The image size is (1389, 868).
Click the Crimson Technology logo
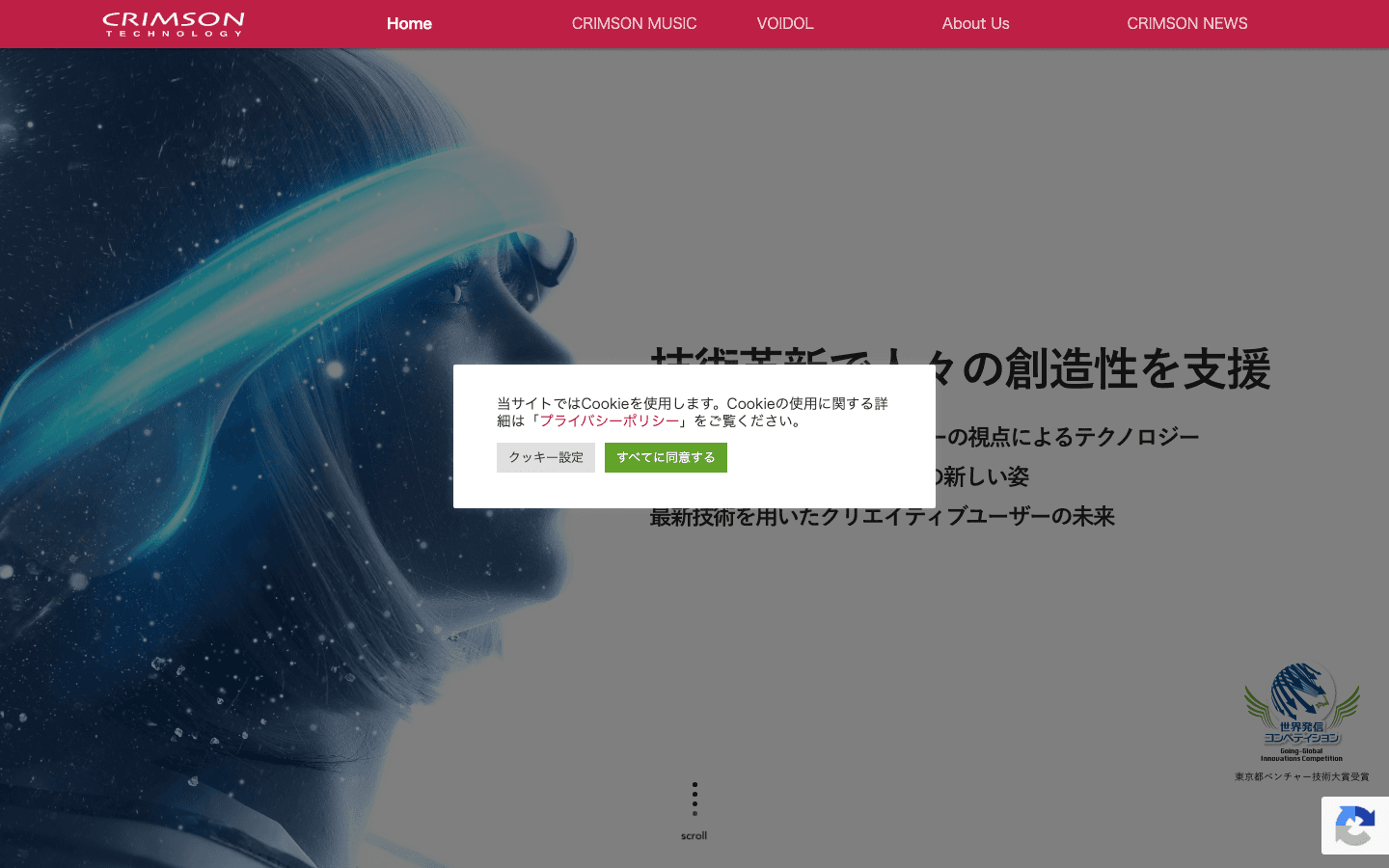(174, 24)
